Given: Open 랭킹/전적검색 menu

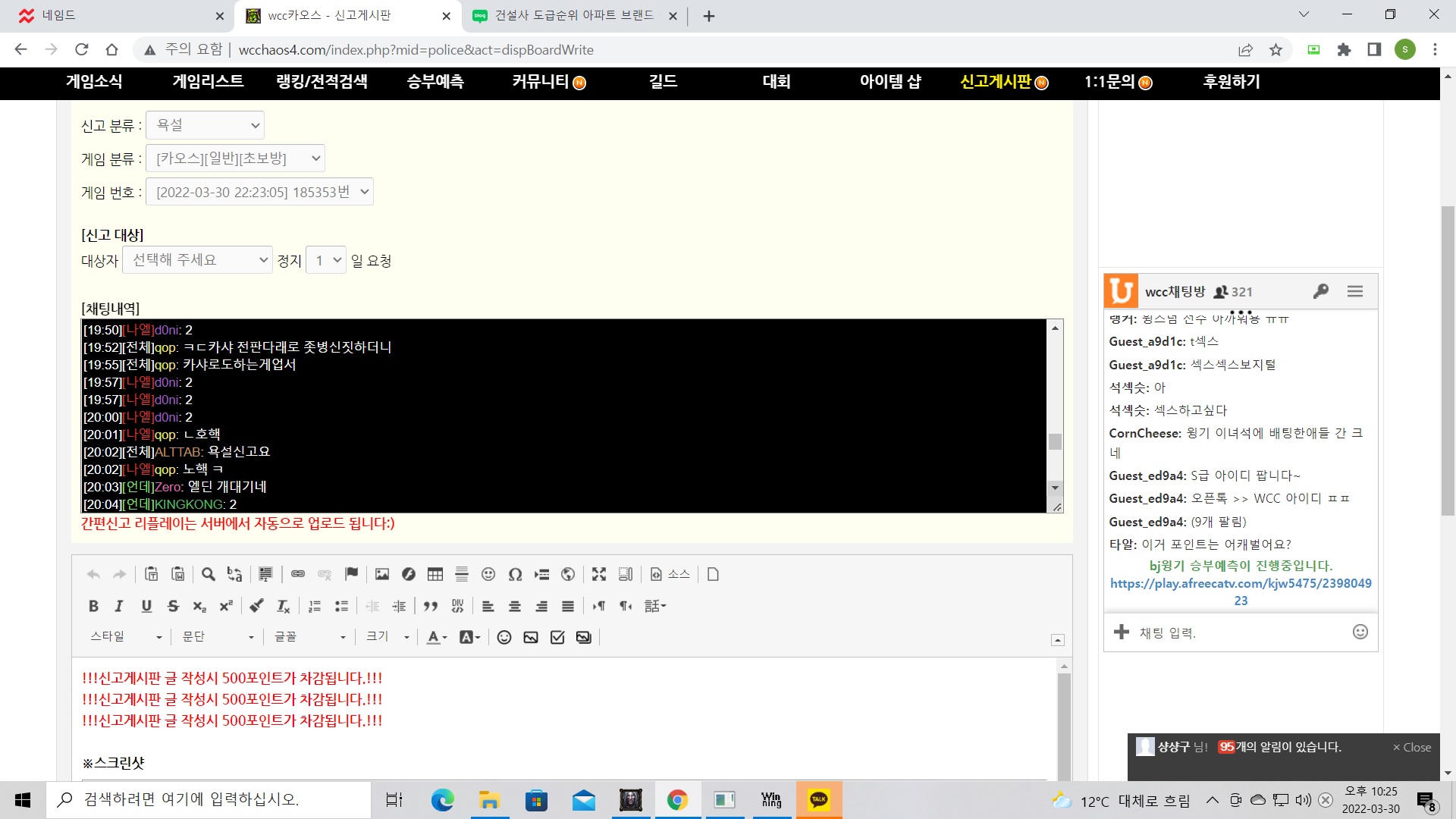Looking at the screenshot, I should tap(322, 82).
